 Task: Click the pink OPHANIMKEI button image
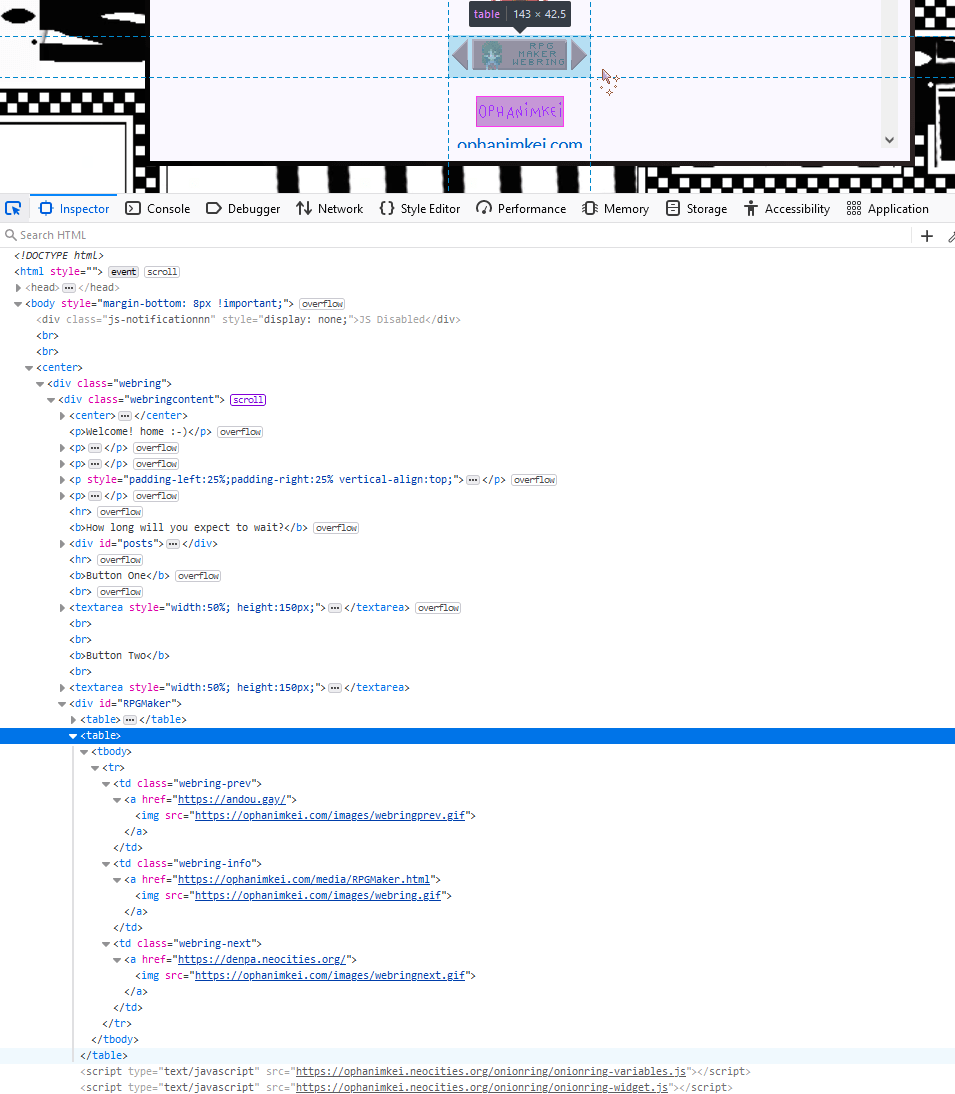[x=519, y=111]
